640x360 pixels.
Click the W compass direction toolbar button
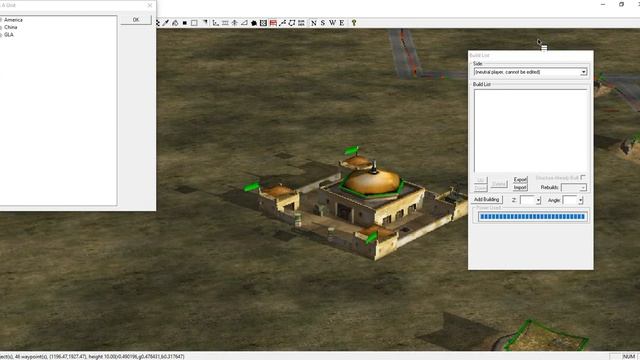(x=332, y=23)
